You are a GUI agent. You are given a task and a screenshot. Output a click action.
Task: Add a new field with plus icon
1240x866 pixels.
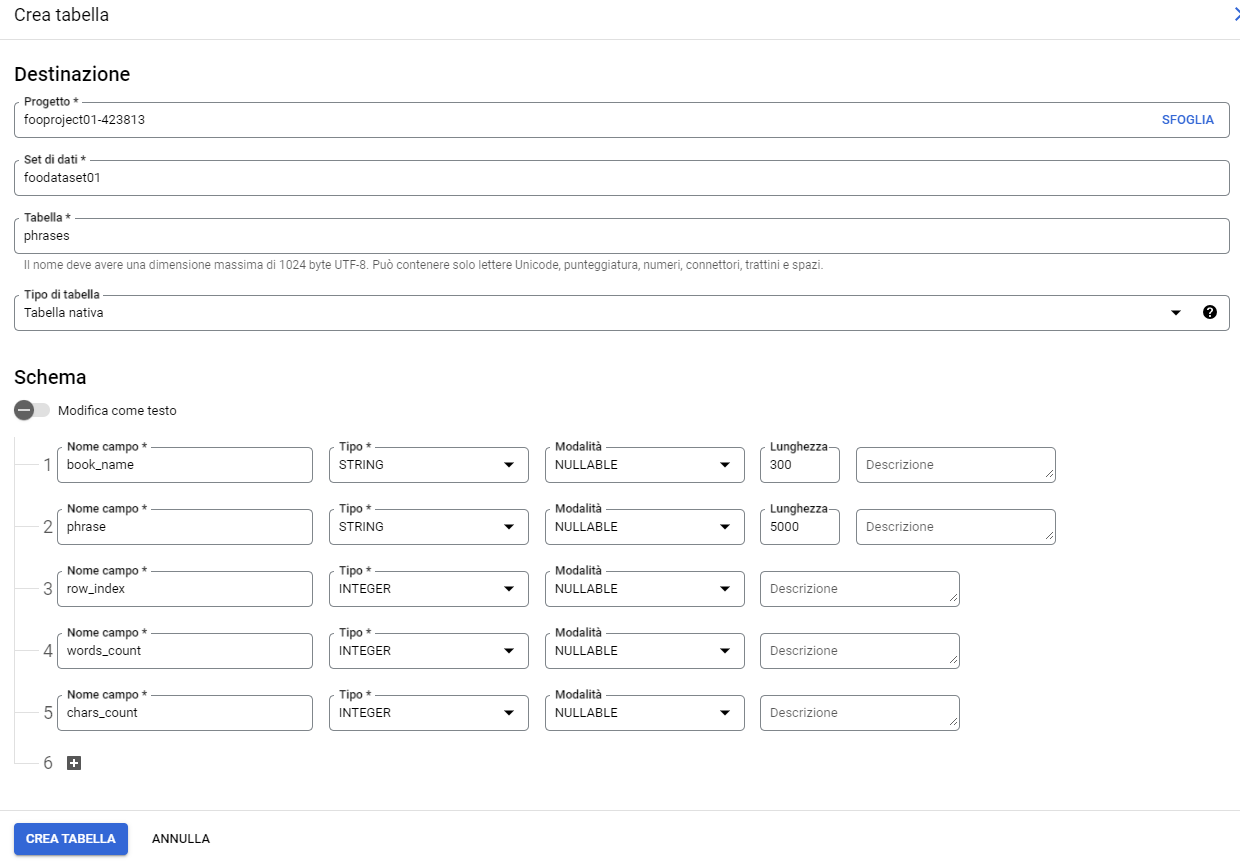point(74,763)
